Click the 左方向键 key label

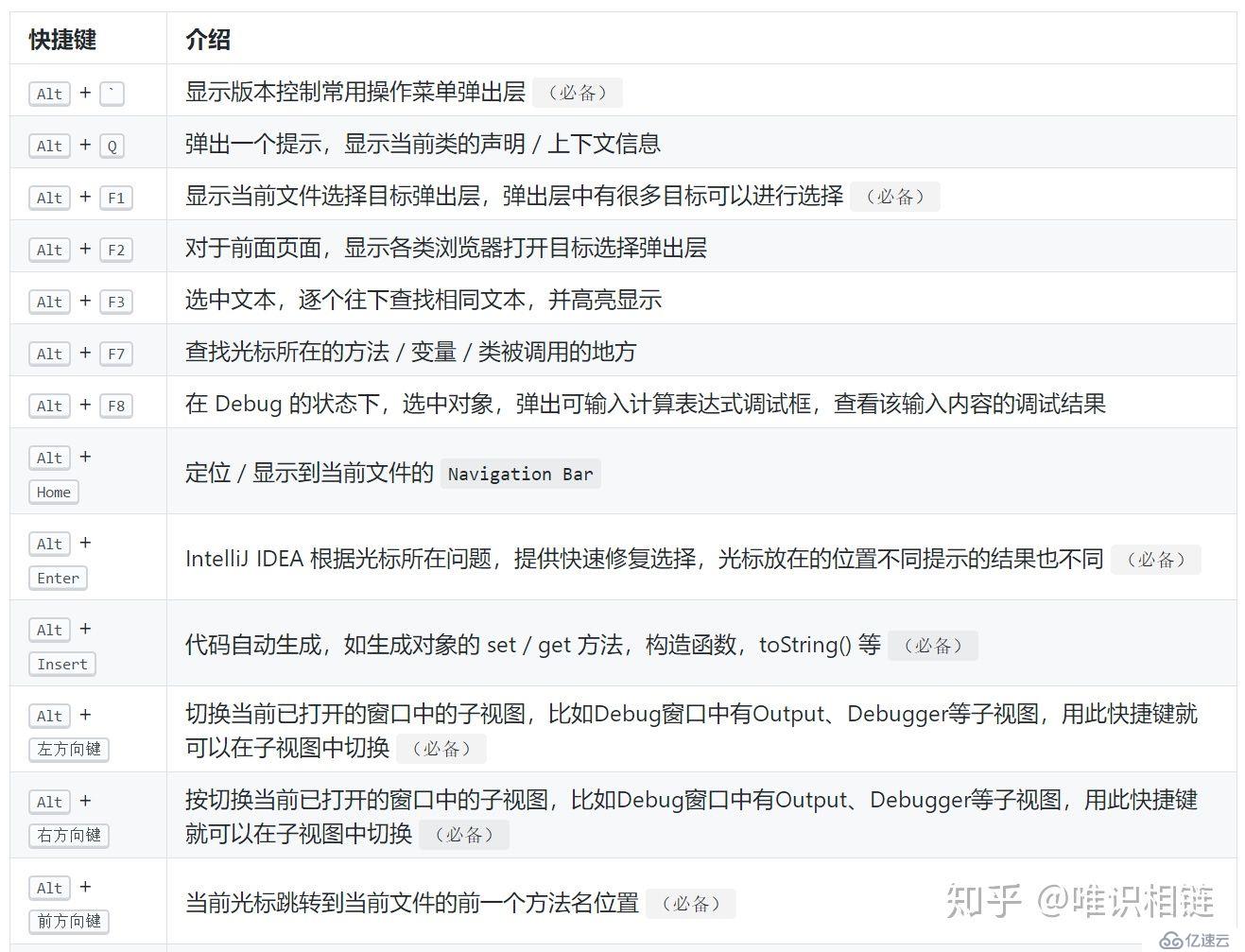point(69,749)
